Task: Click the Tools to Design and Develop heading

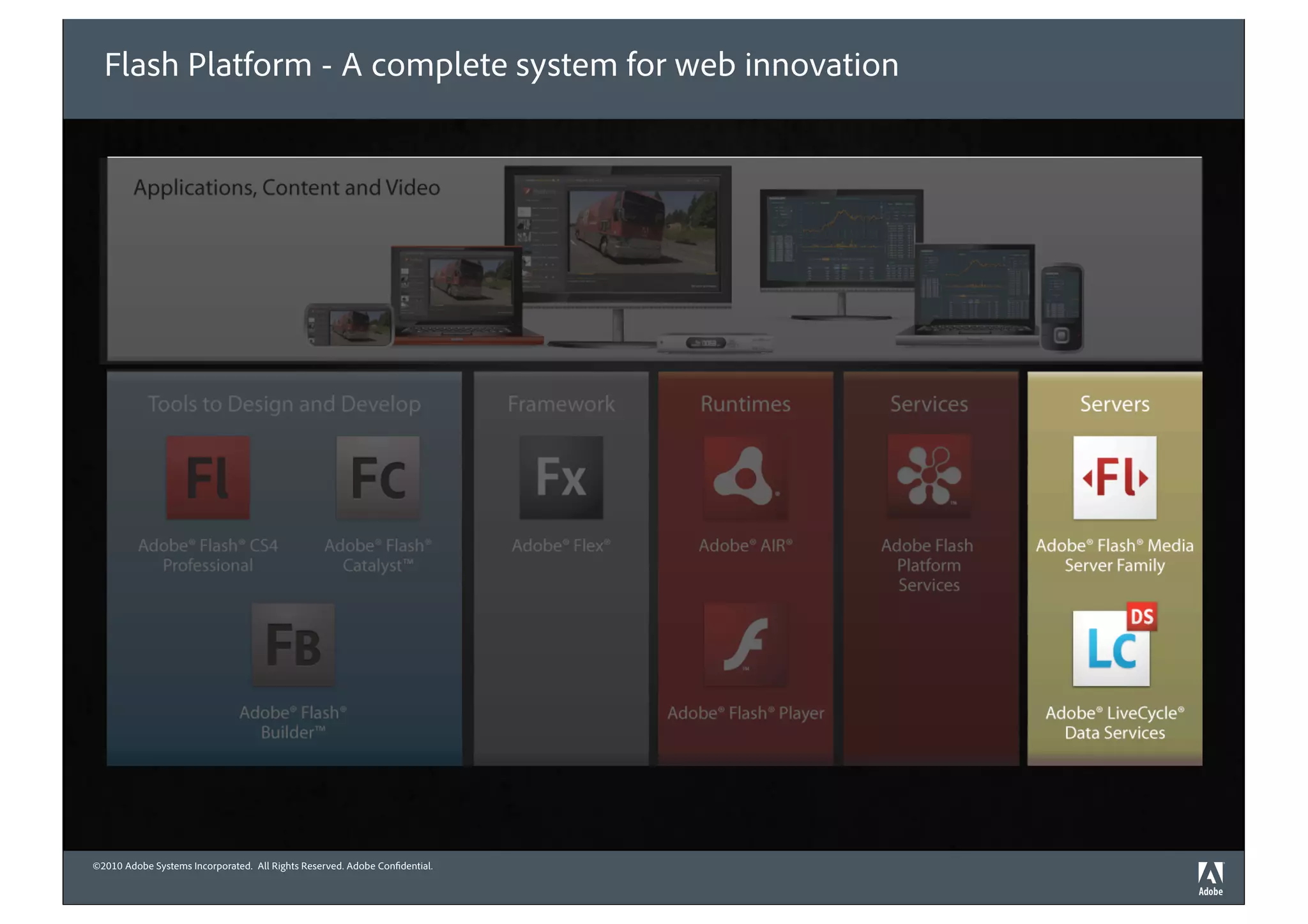Action: tap(284, 404)
